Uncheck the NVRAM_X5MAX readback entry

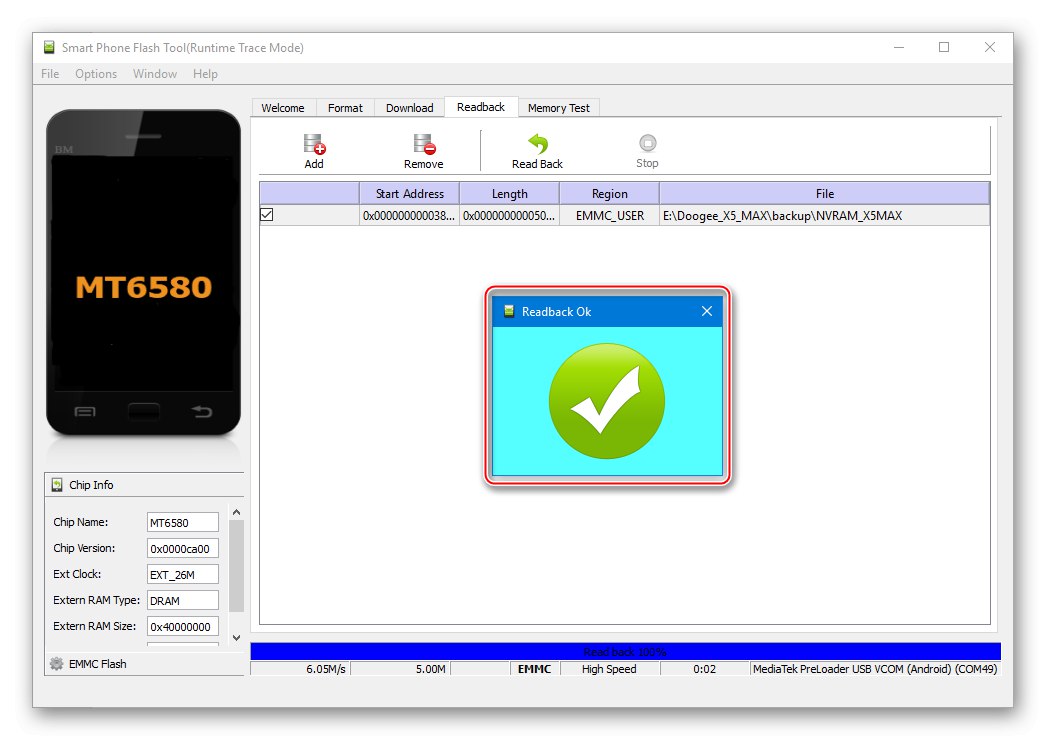[265, 214]
